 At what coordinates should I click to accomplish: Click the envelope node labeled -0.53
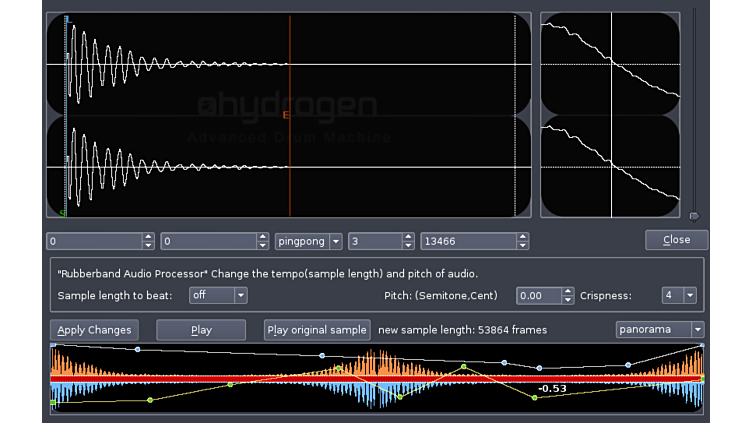point(534,398)
